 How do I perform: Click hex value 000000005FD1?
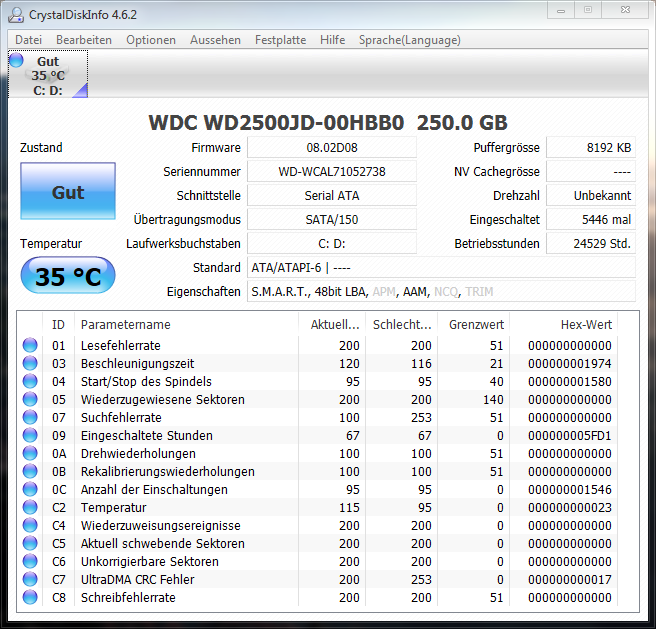(x=569, y=435)
